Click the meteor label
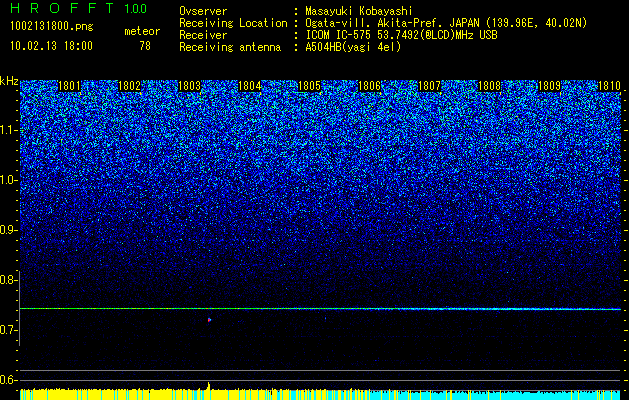This screenshot has width=629, height=400. pyautogui.click(x=142, y=31)
